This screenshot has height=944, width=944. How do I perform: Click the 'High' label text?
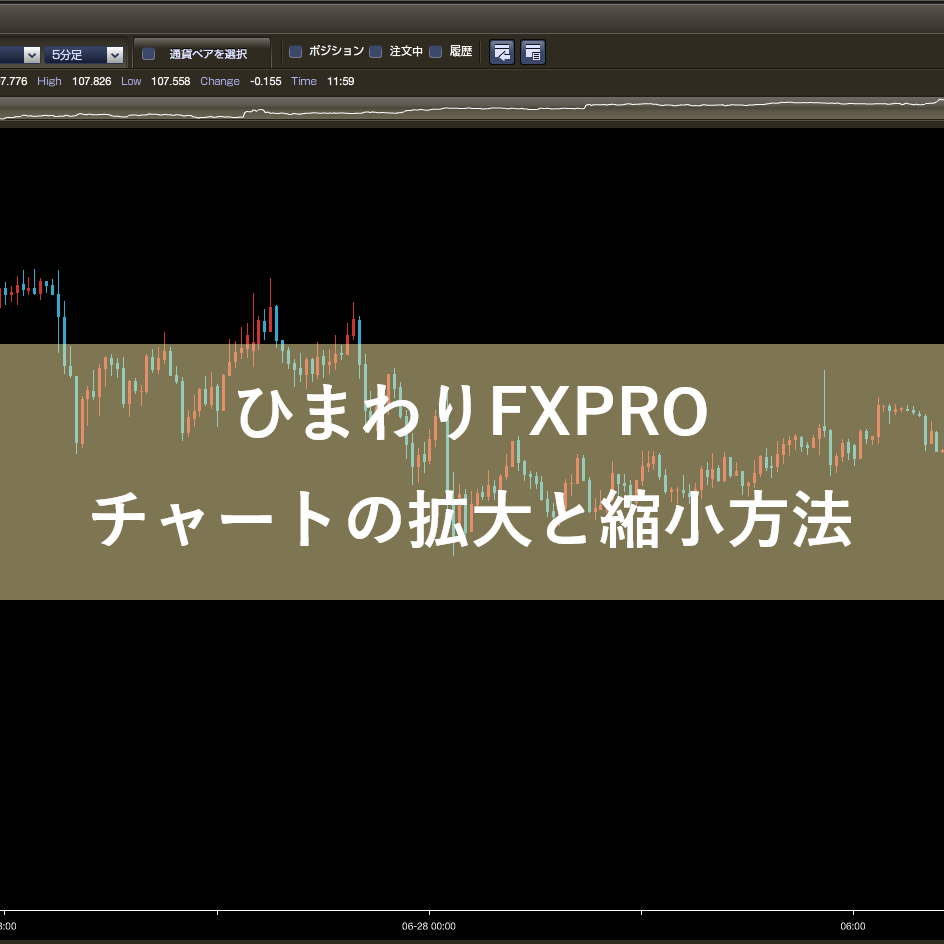49,81
